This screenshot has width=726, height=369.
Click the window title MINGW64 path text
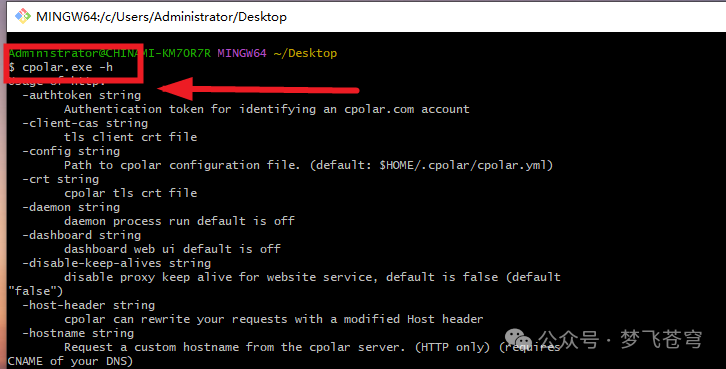(161, 17)
